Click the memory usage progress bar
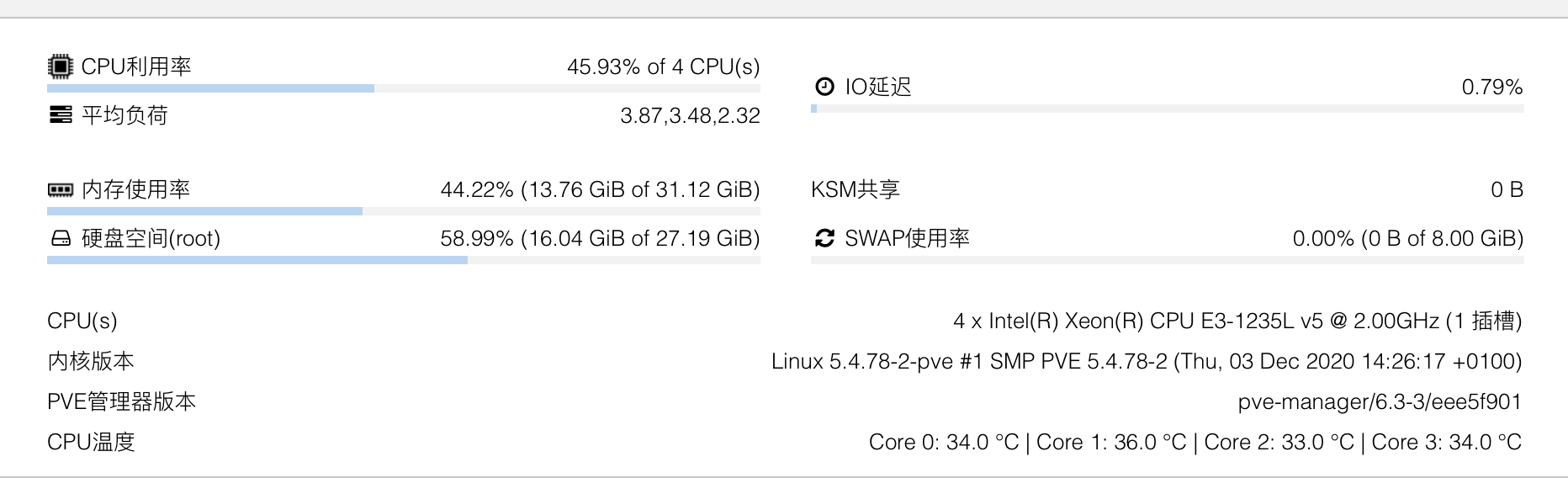The height and width of the screenshot is (478, 1568). tap(404, 211)
